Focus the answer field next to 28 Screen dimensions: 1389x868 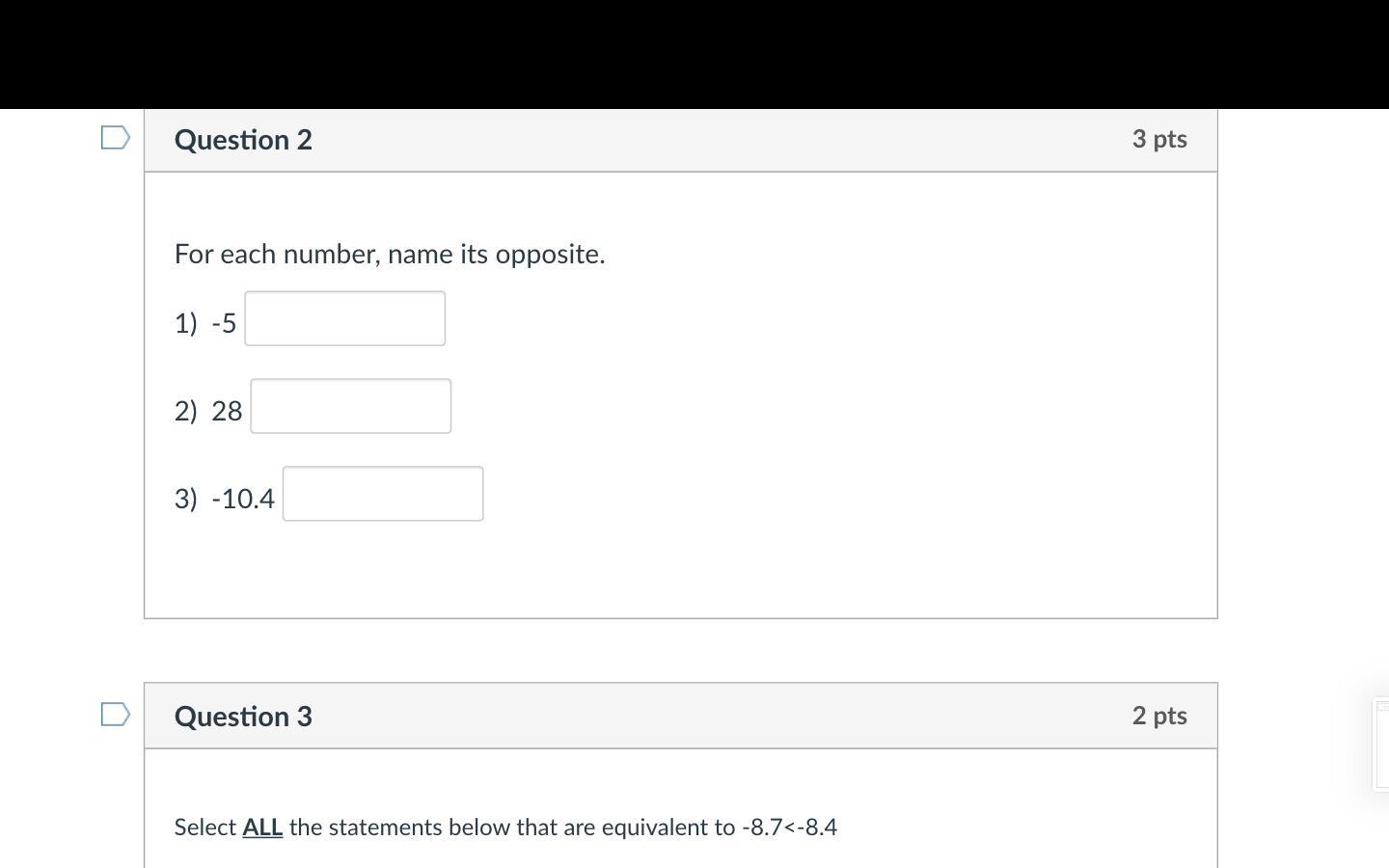[350, 406]
